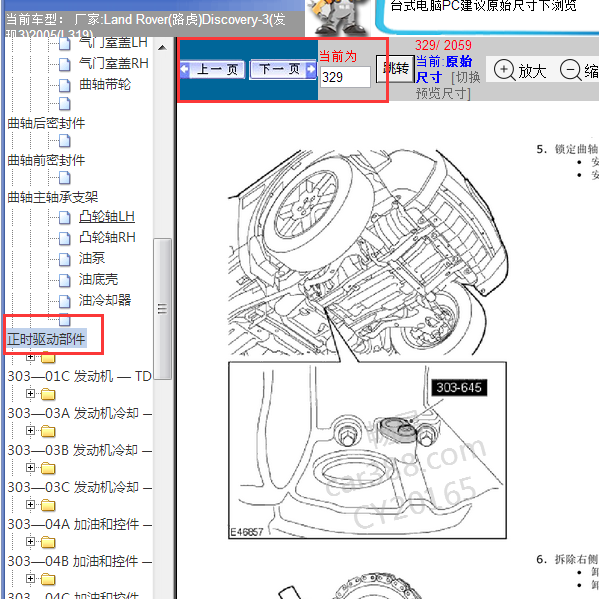
Task: Click the tree panel scrollbar thumb
Action: (x=162, y=309)
